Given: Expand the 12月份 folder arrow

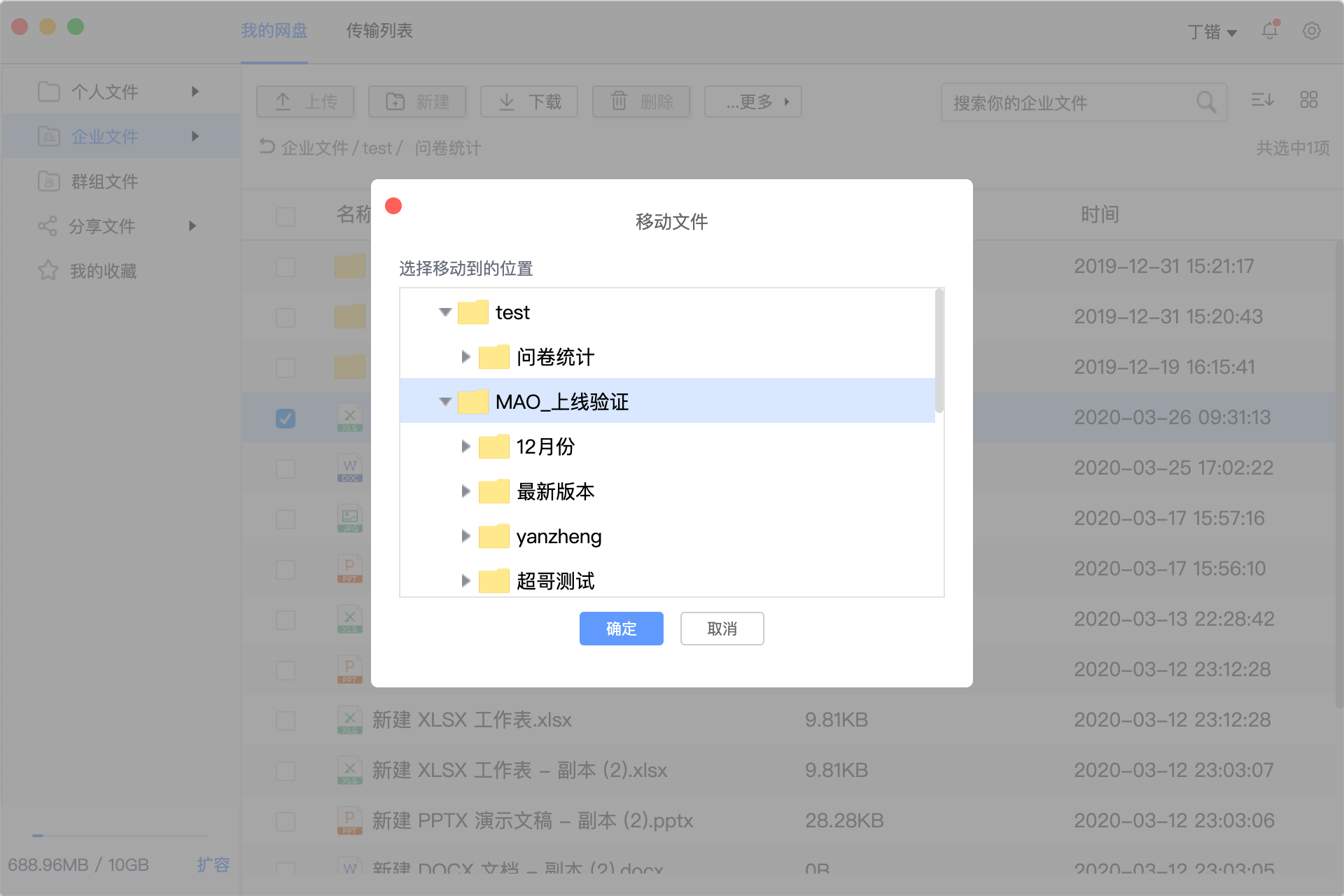Looking at the screenshot, I should [465, 447].
